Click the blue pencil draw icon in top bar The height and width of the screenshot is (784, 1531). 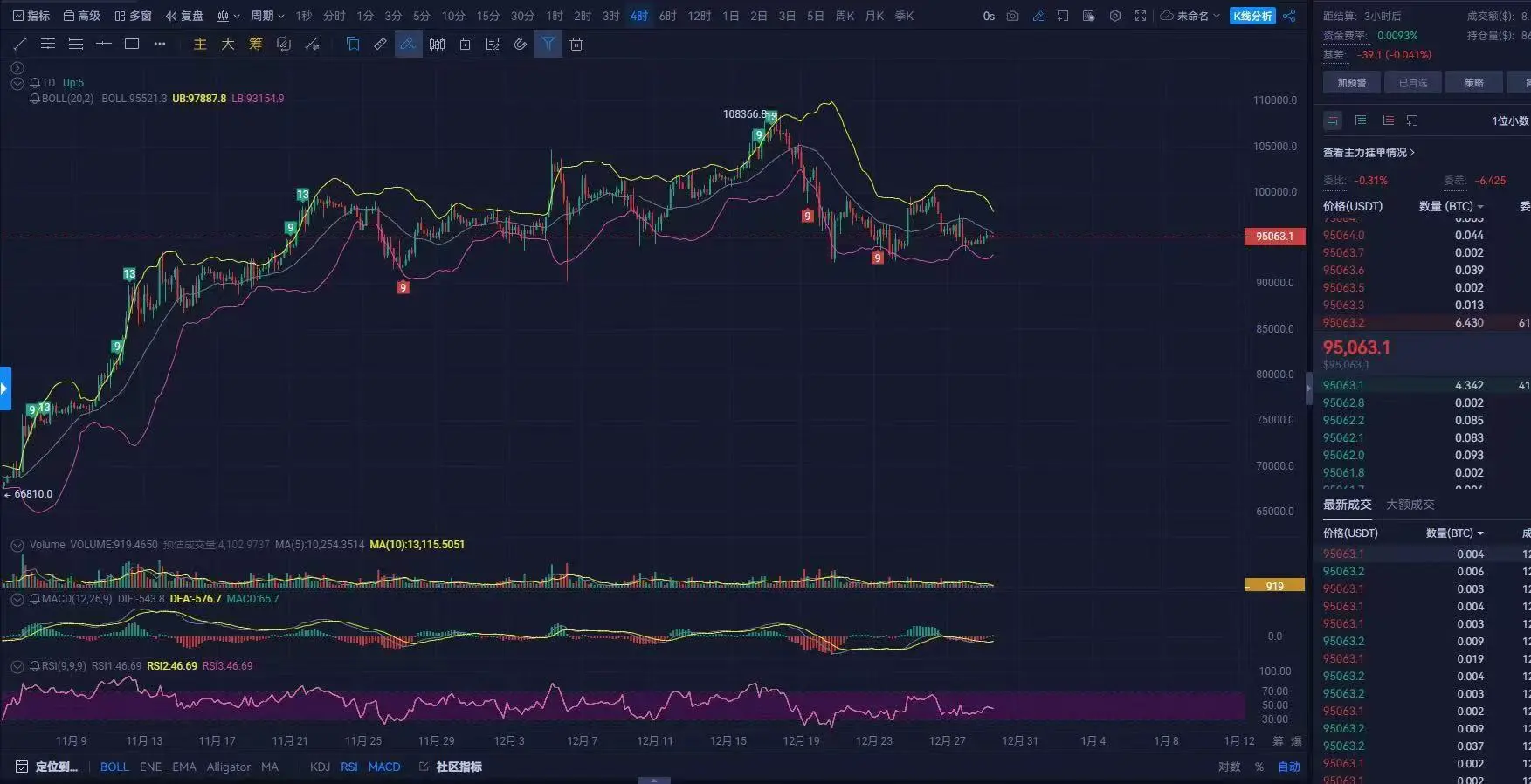pyautogui.click(x=1038, y=16)
